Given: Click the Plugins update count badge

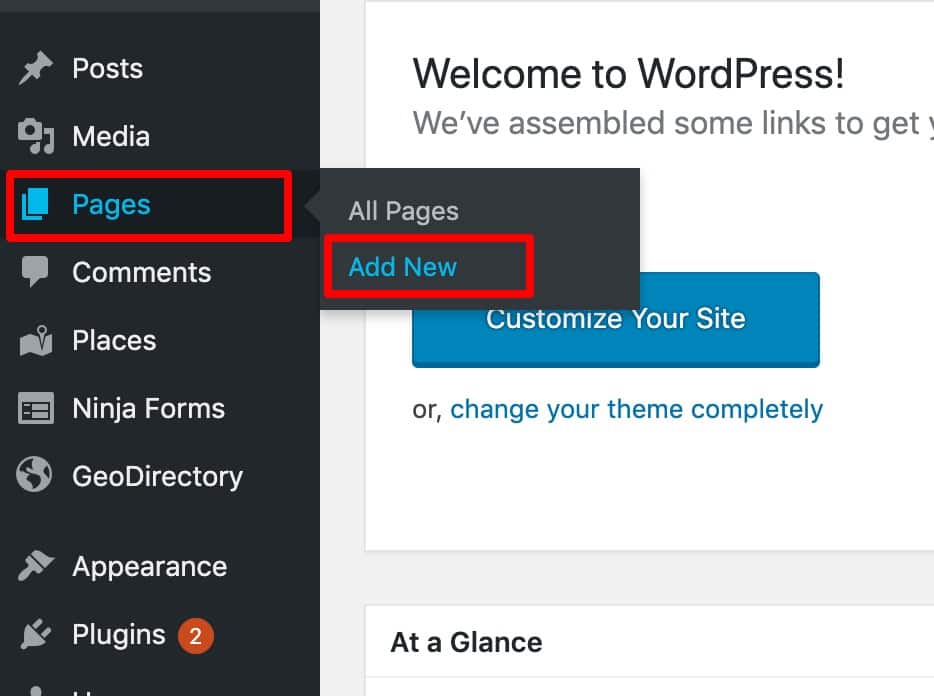Looking at the screenshot, I should (x=196, y=635).
